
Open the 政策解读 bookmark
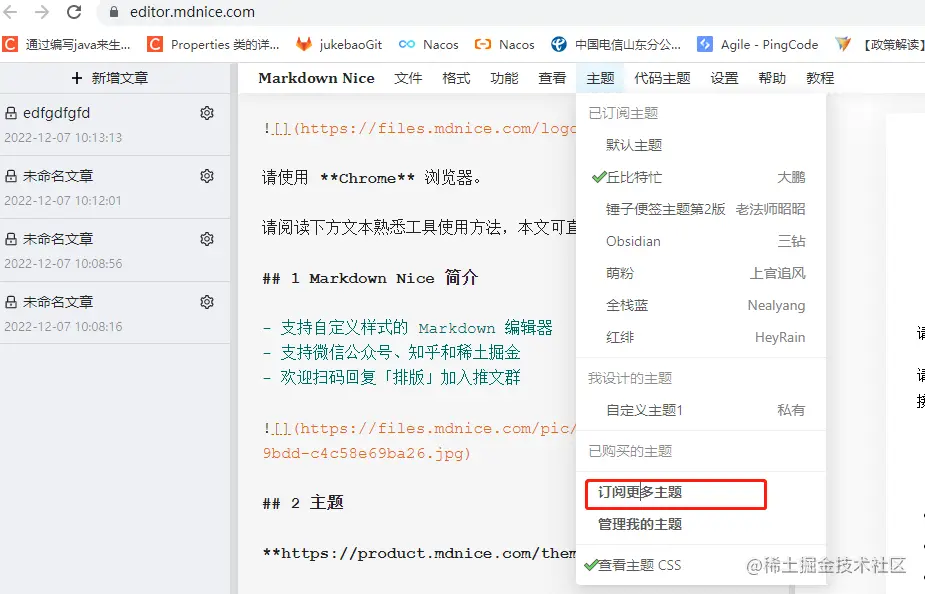(879, 44)
